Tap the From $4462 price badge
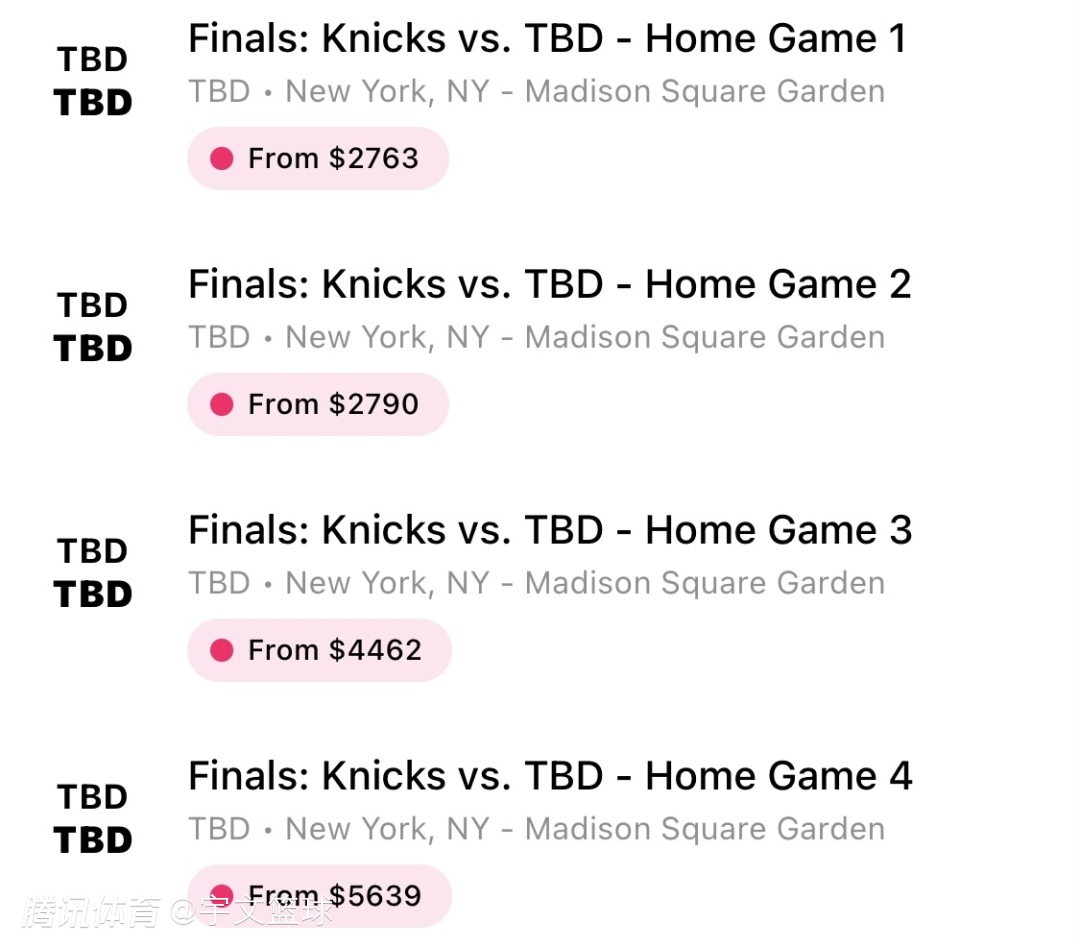The image size is (1080, 947). click(320, 650)
